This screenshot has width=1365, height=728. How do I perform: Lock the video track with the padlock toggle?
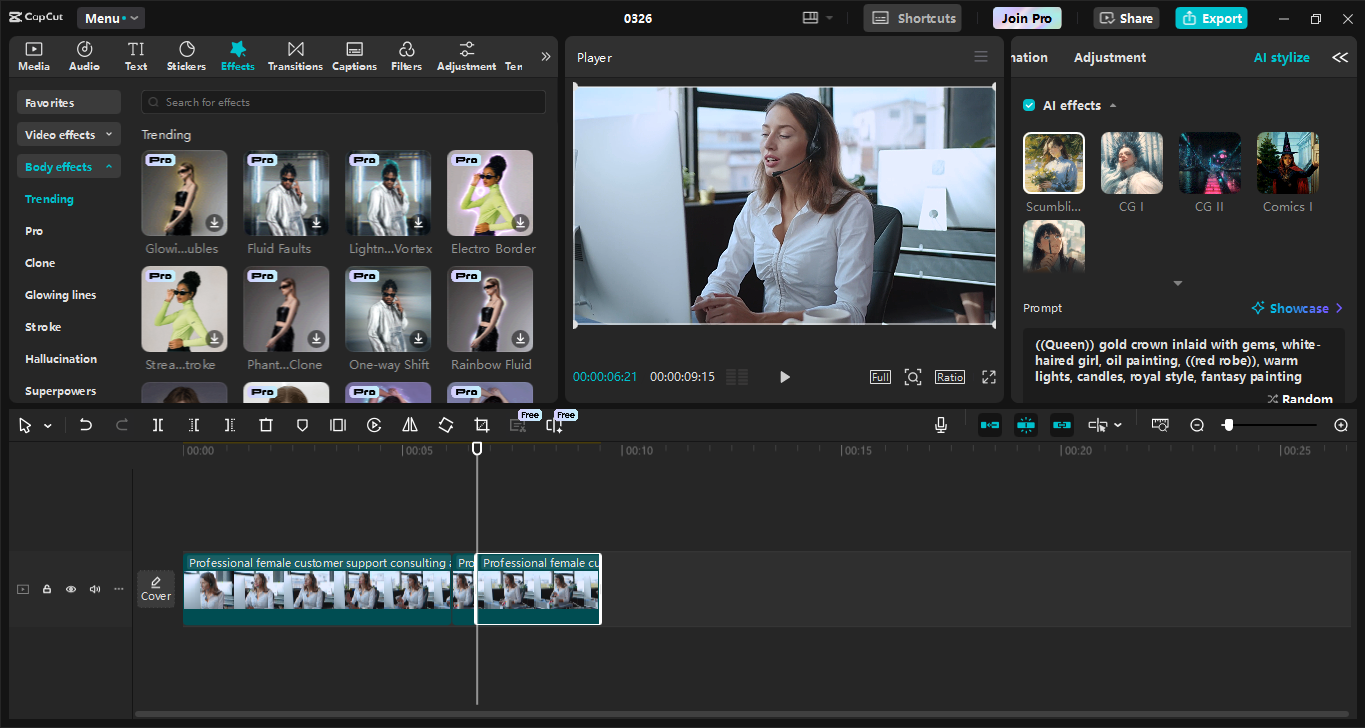tap(46, 589)
